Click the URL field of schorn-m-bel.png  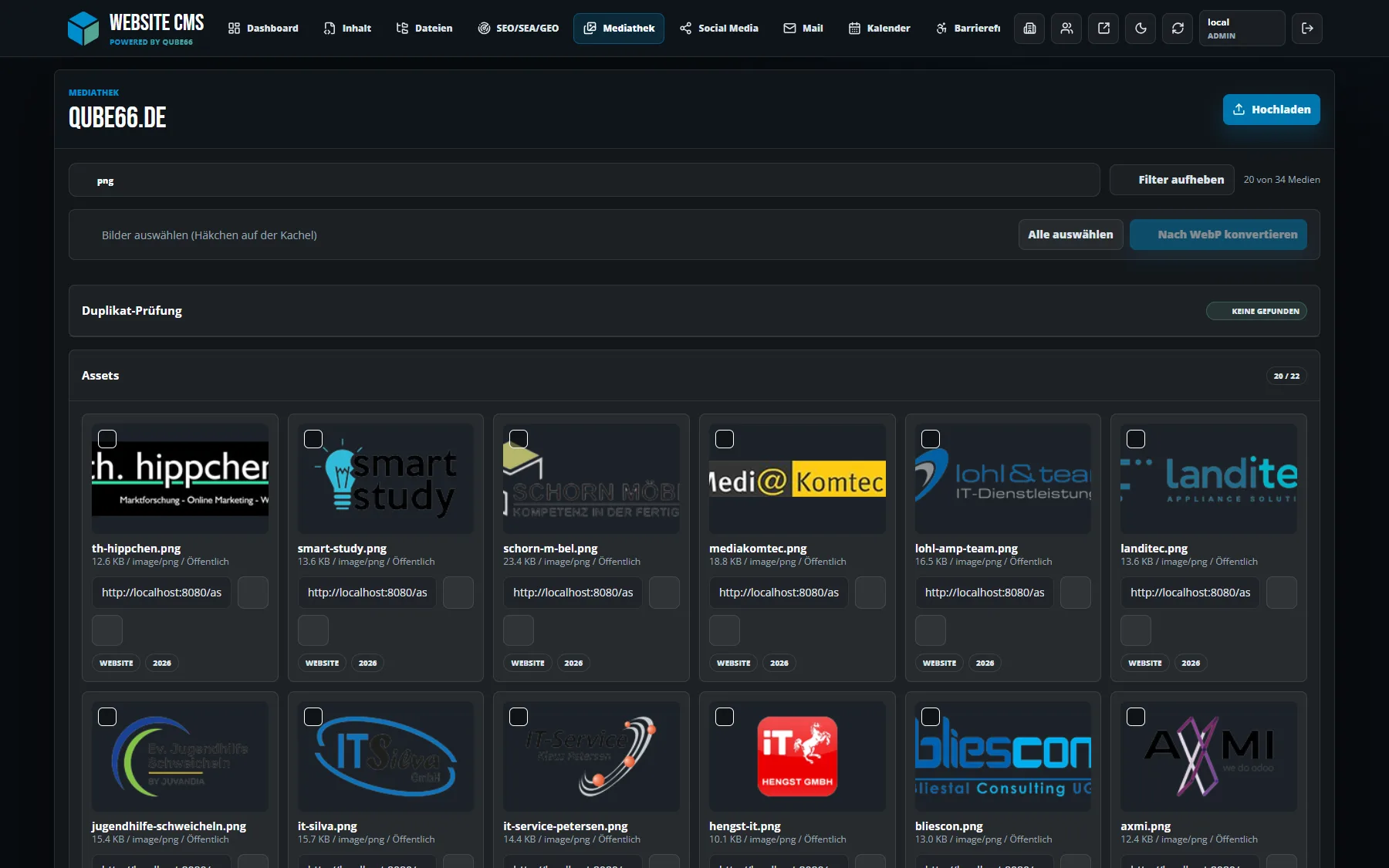tap(573, 593)
